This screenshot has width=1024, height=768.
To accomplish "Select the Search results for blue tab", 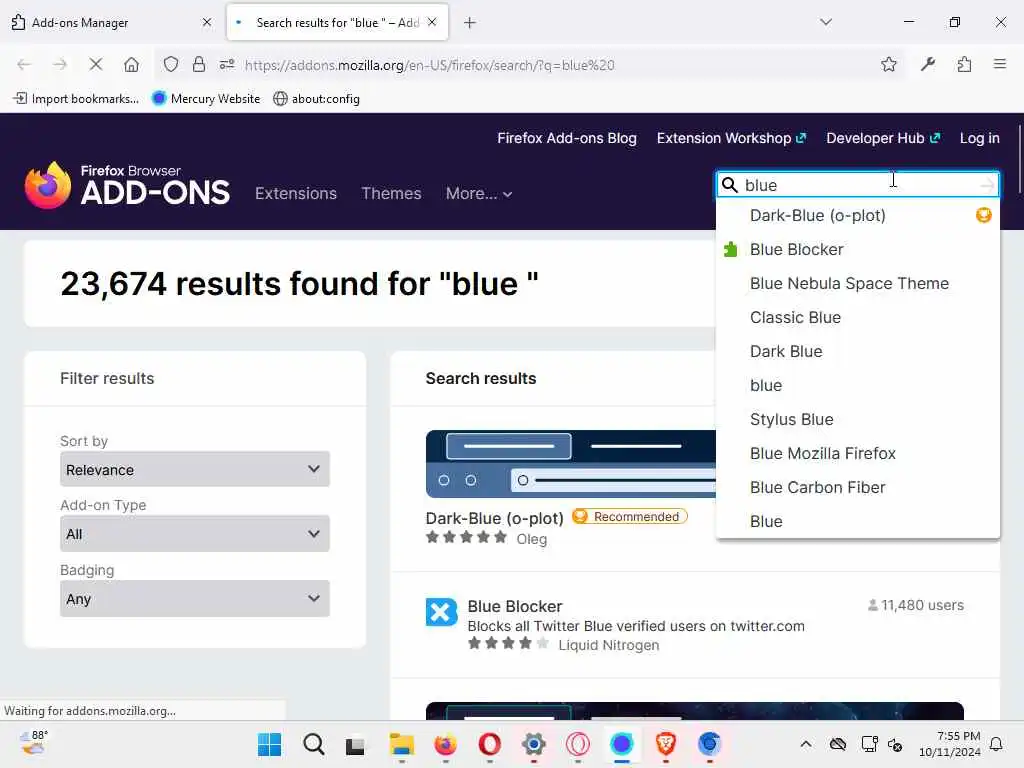I will 337,22.
